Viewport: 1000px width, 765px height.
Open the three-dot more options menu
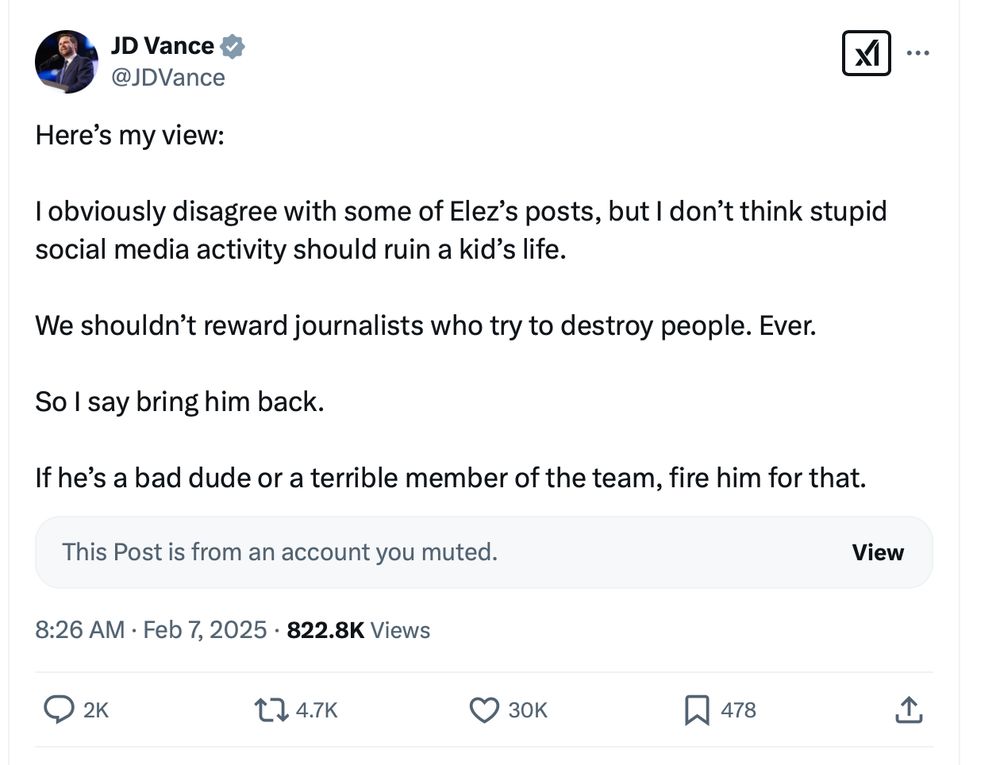click(x=918, y=53)
